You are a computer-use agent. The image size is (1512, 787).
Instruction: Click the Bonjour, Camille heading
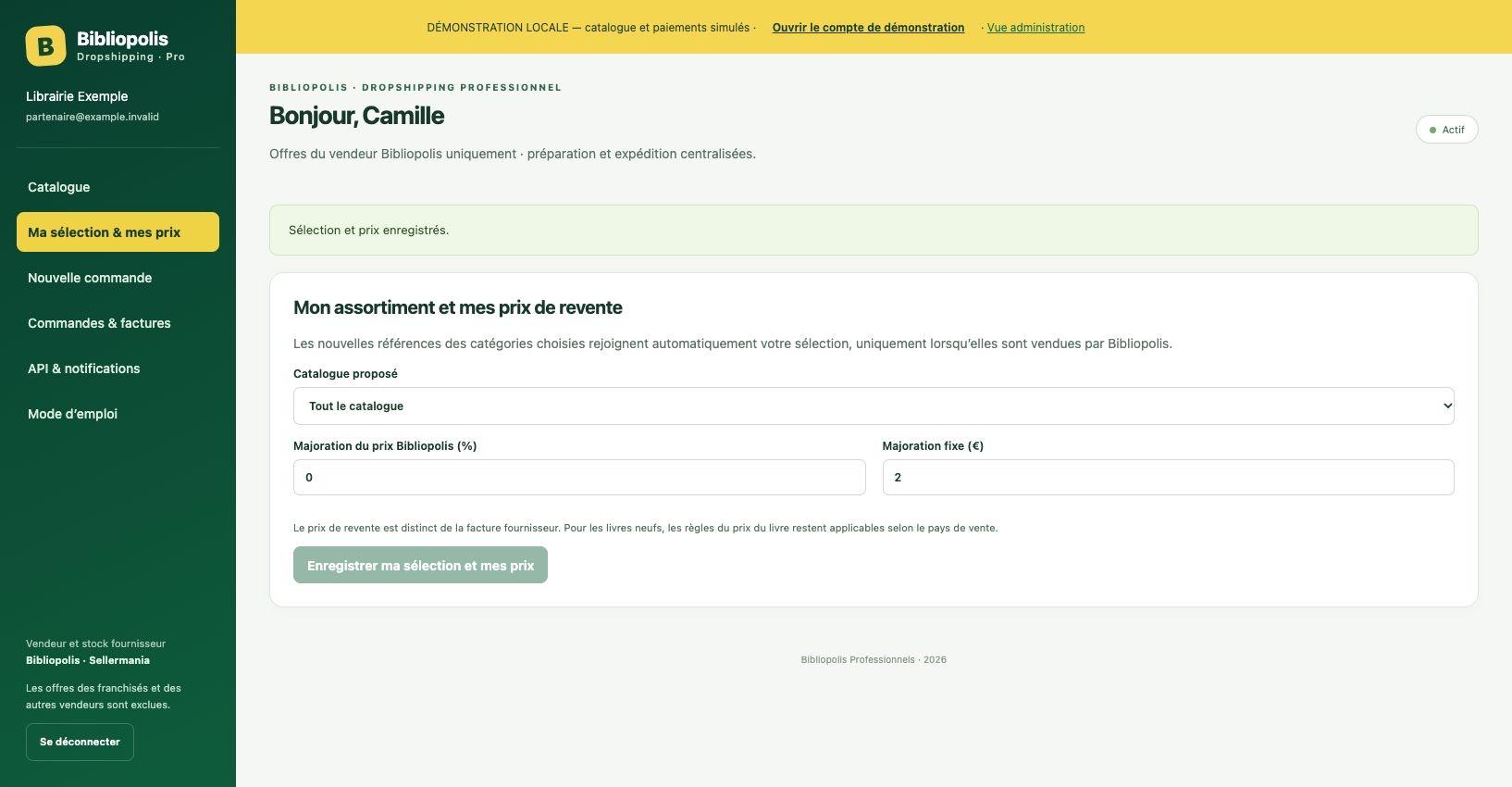pos(356,116)
